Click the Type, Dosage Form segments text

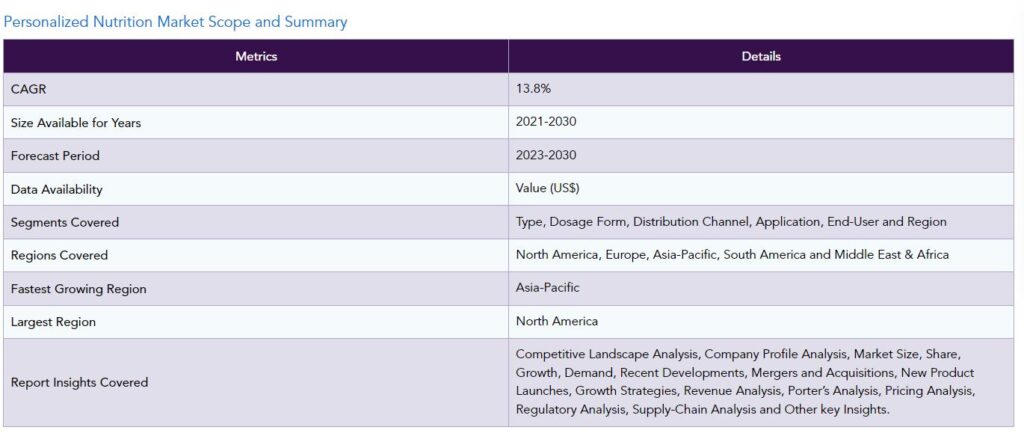pos(731,222)
